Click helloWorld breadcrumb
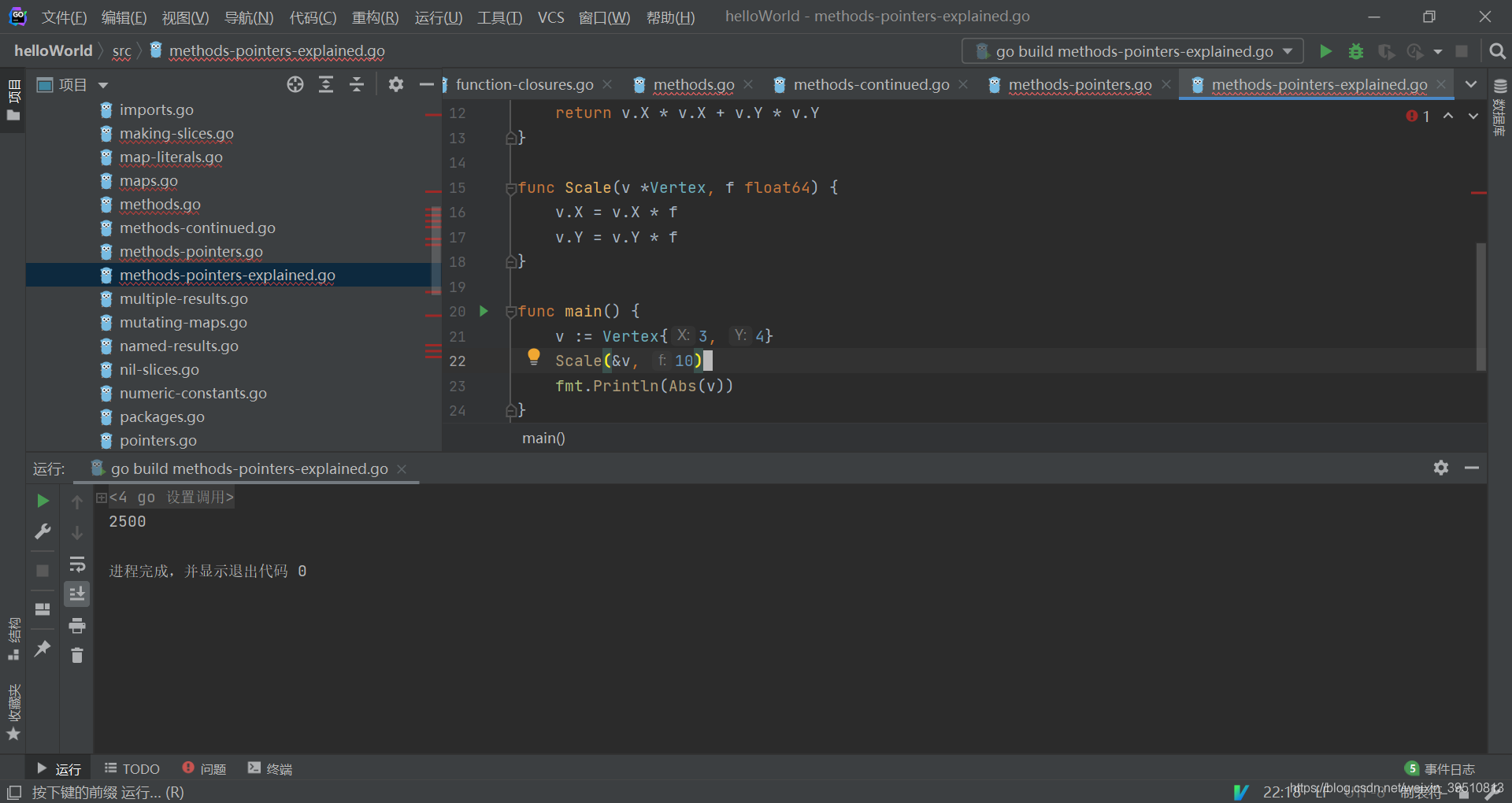The image size is (1512, 803). 54,50
